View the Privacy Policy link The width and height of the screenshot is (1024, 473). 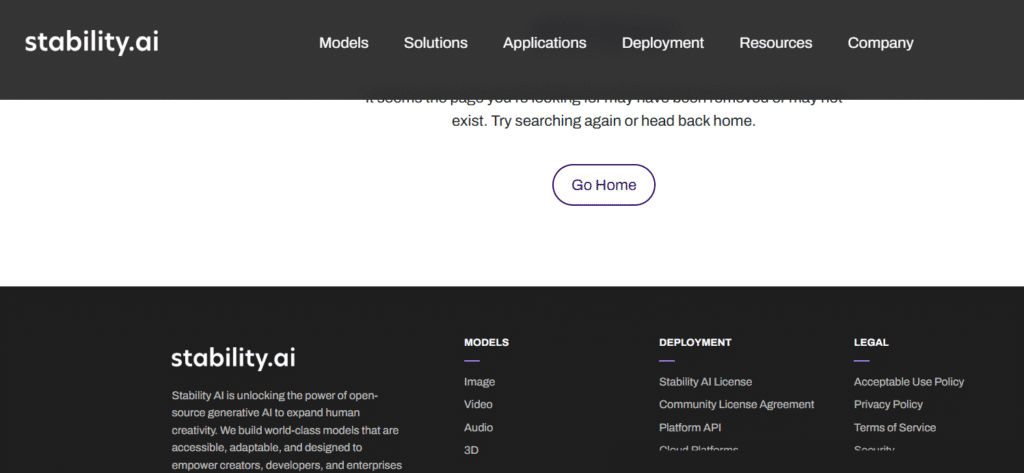click(x=888, y=405)
